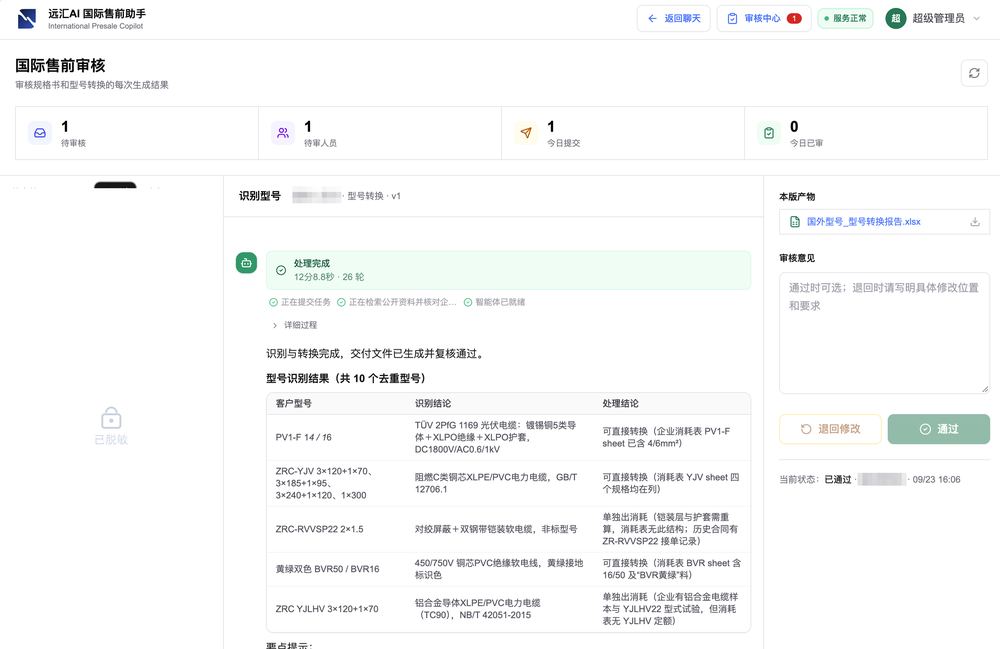Click the 正在提交任务 step
The height and width of the screenshot is (649, 1000).
click(x=300, y=302)
